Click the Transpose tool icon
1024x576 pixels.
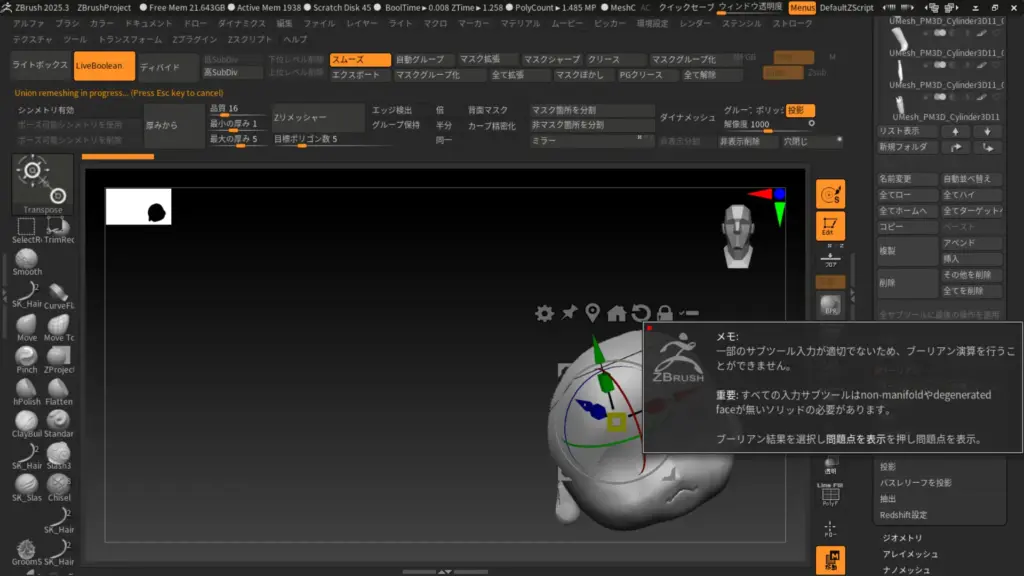click(42, 184)
